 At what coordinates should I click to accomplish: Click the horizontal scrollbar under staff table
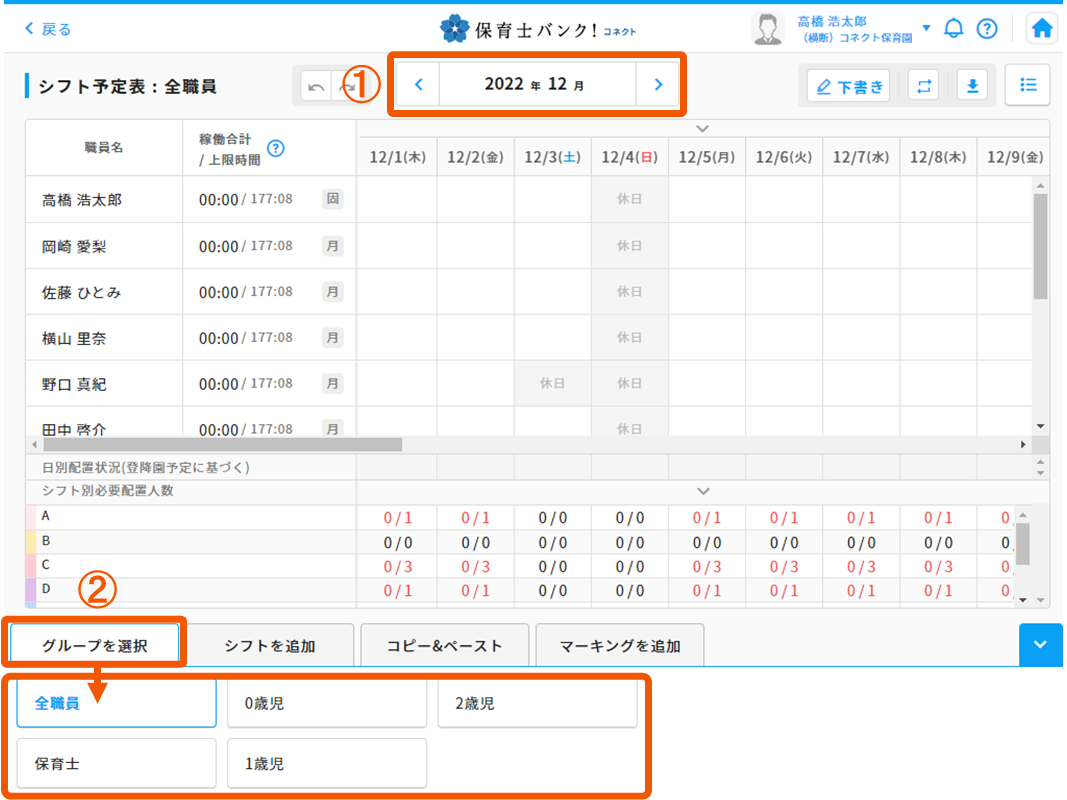coord(220,444)
